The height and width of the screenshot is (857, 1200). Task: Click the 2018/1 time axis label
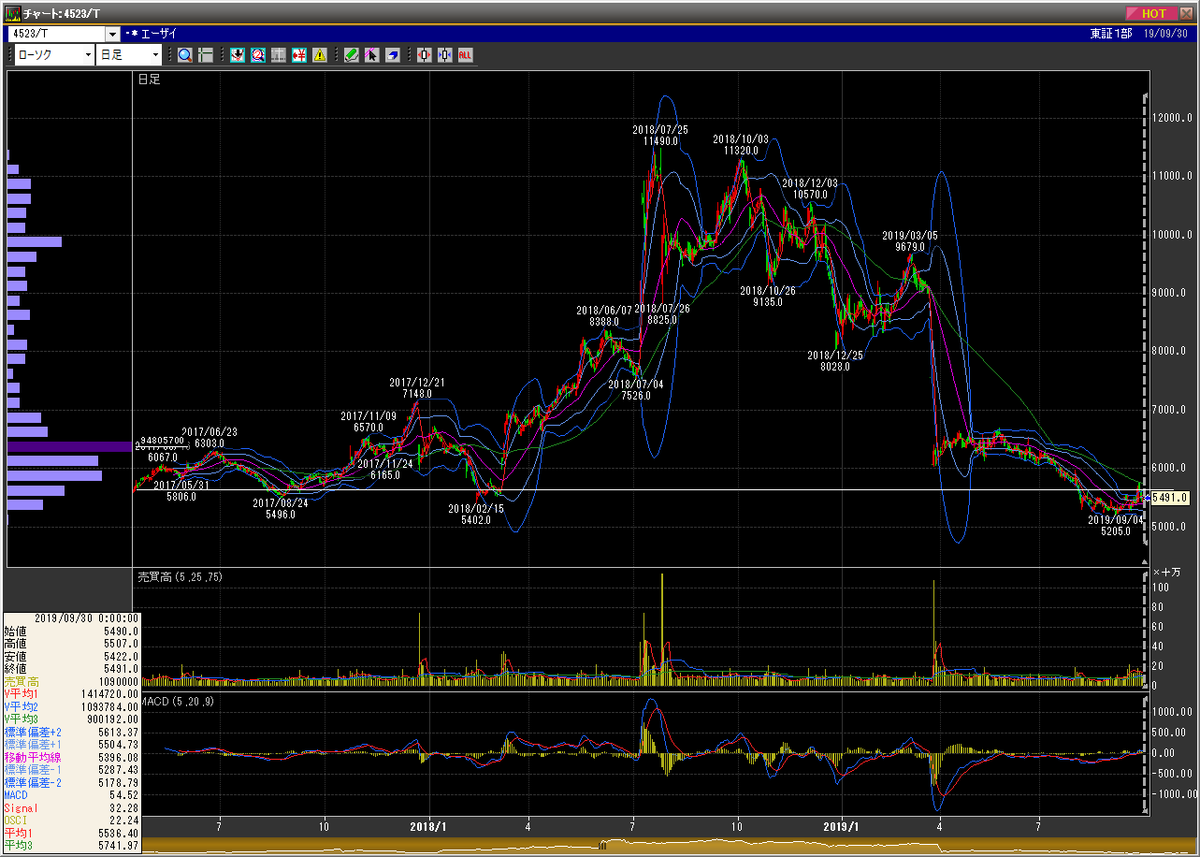429,826
